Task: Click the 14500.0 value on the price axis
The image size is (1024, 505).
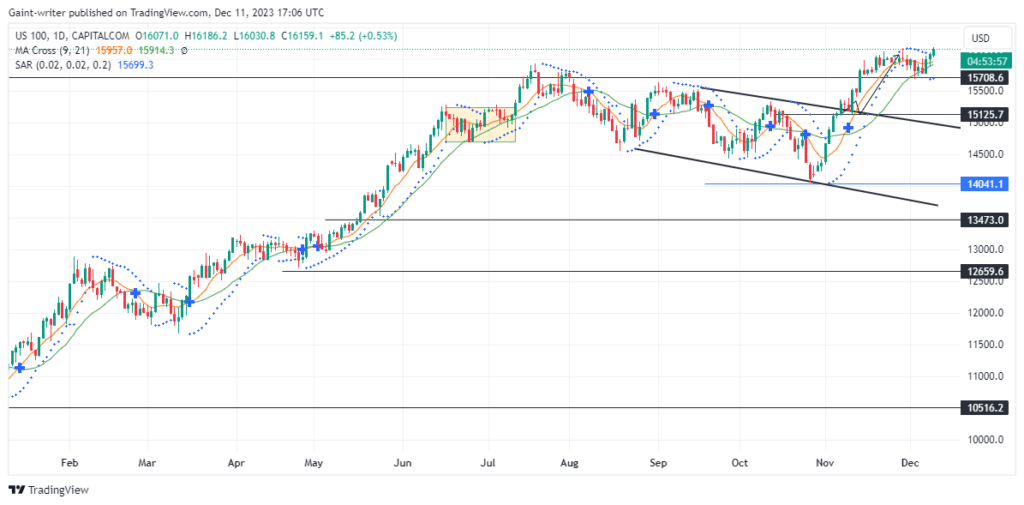Action: [985, 154]
